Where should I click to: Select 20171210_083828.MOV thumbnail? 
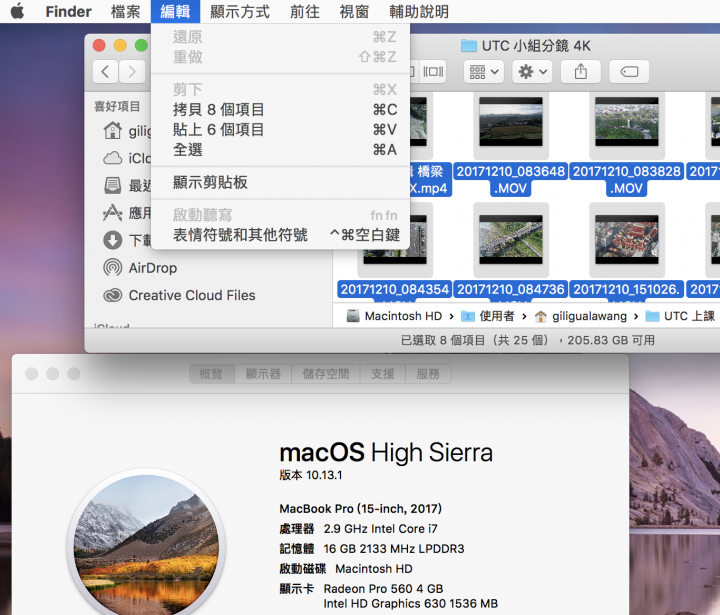pyautogui.click(x=627, y=122)
